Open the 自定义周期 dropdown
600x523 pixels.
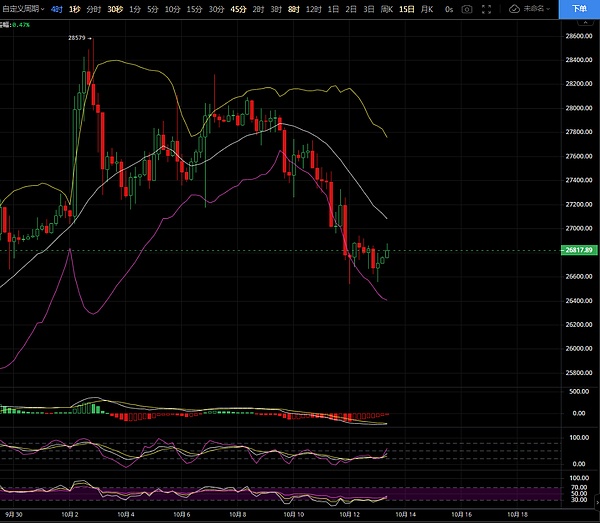pos(22,8)
